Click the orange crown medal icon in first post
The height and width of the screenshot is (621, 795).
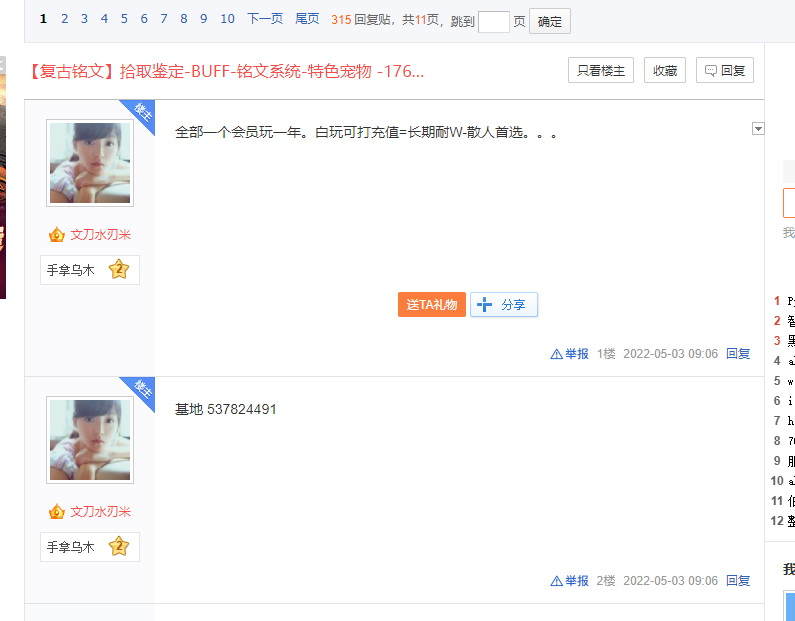pos(57,235)
